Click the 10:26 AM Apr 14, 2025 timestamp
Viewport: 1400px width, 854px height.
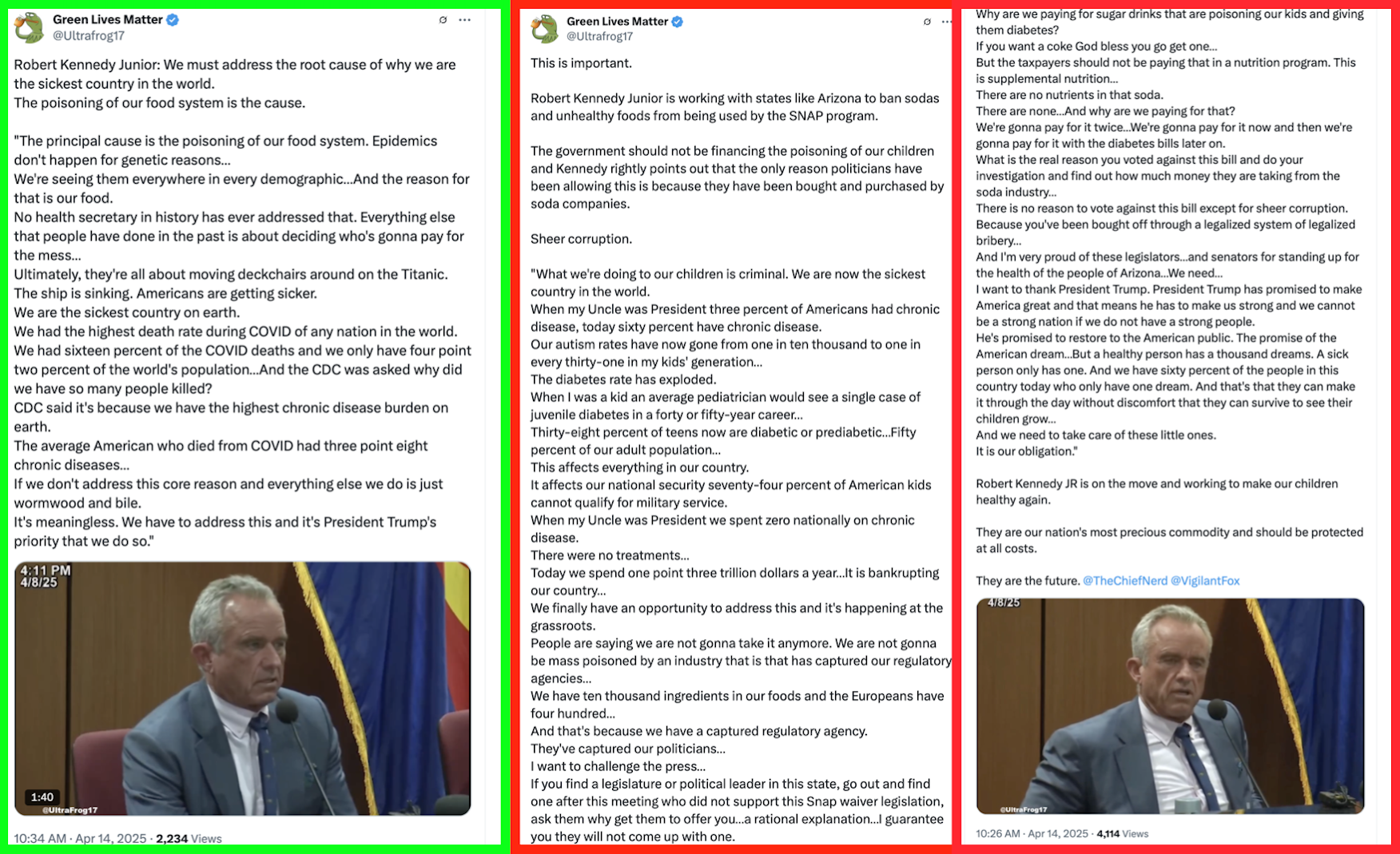pos(1032,833)
